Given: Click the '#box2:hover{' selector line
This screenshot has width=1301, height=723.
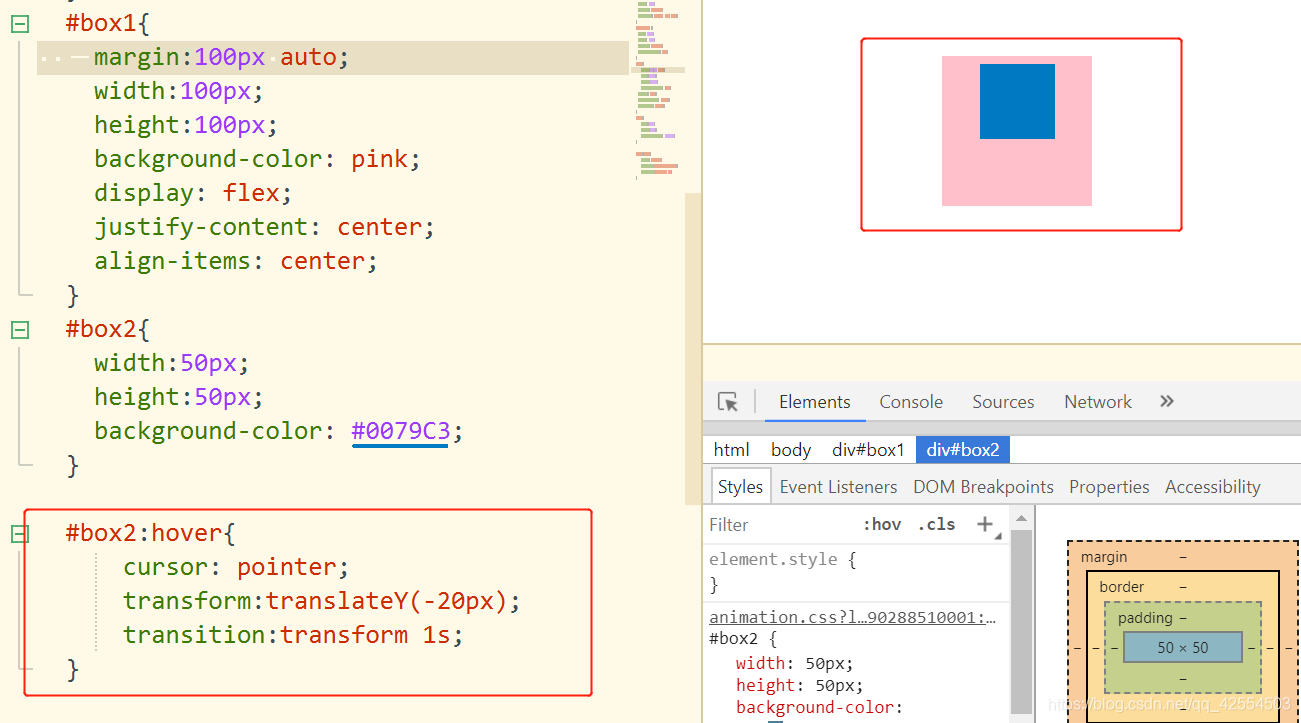Looking at the screenshot, I should pos(151,533).
